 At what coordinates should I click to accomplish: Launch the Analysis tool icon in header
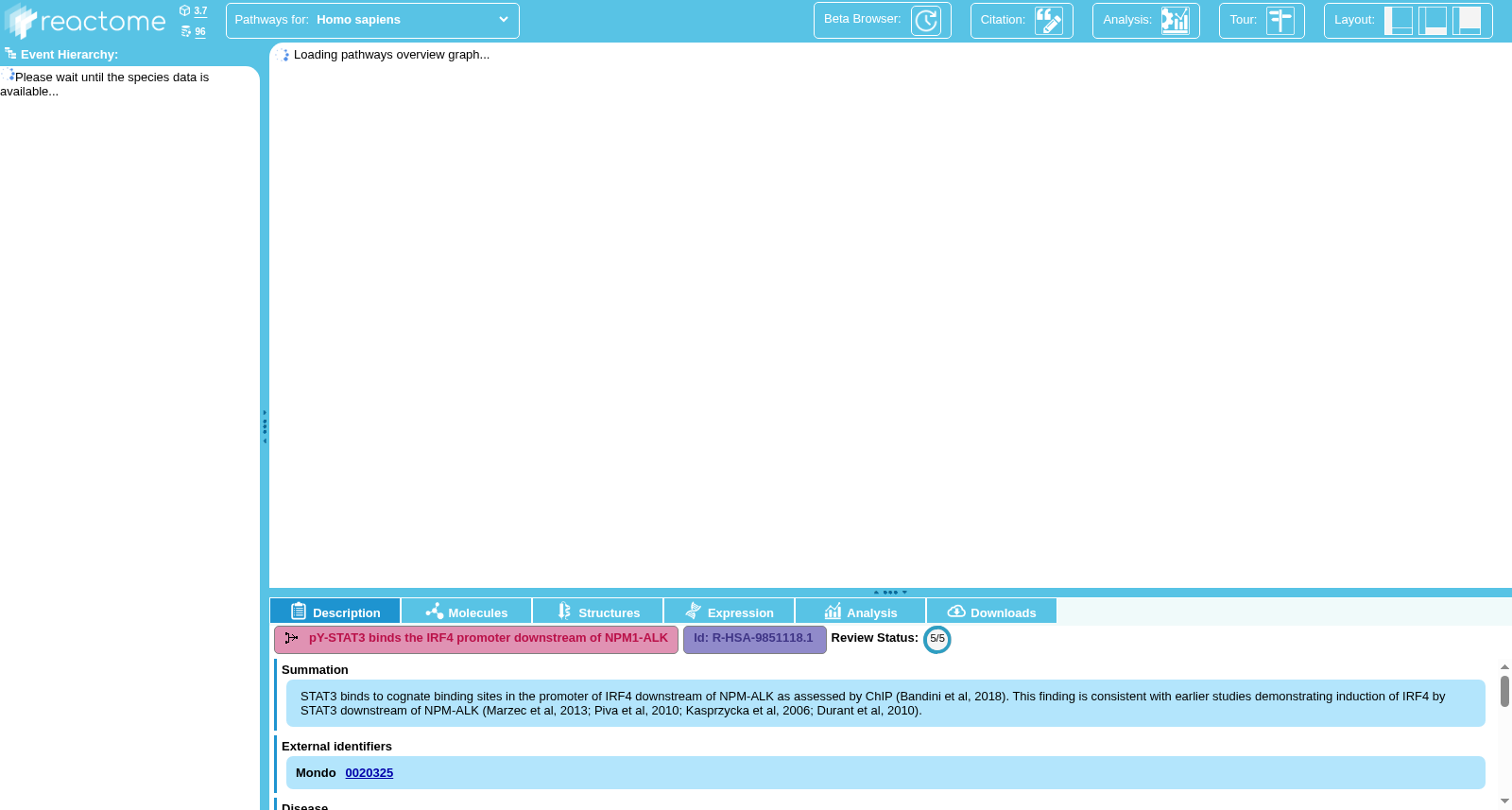1176,20
